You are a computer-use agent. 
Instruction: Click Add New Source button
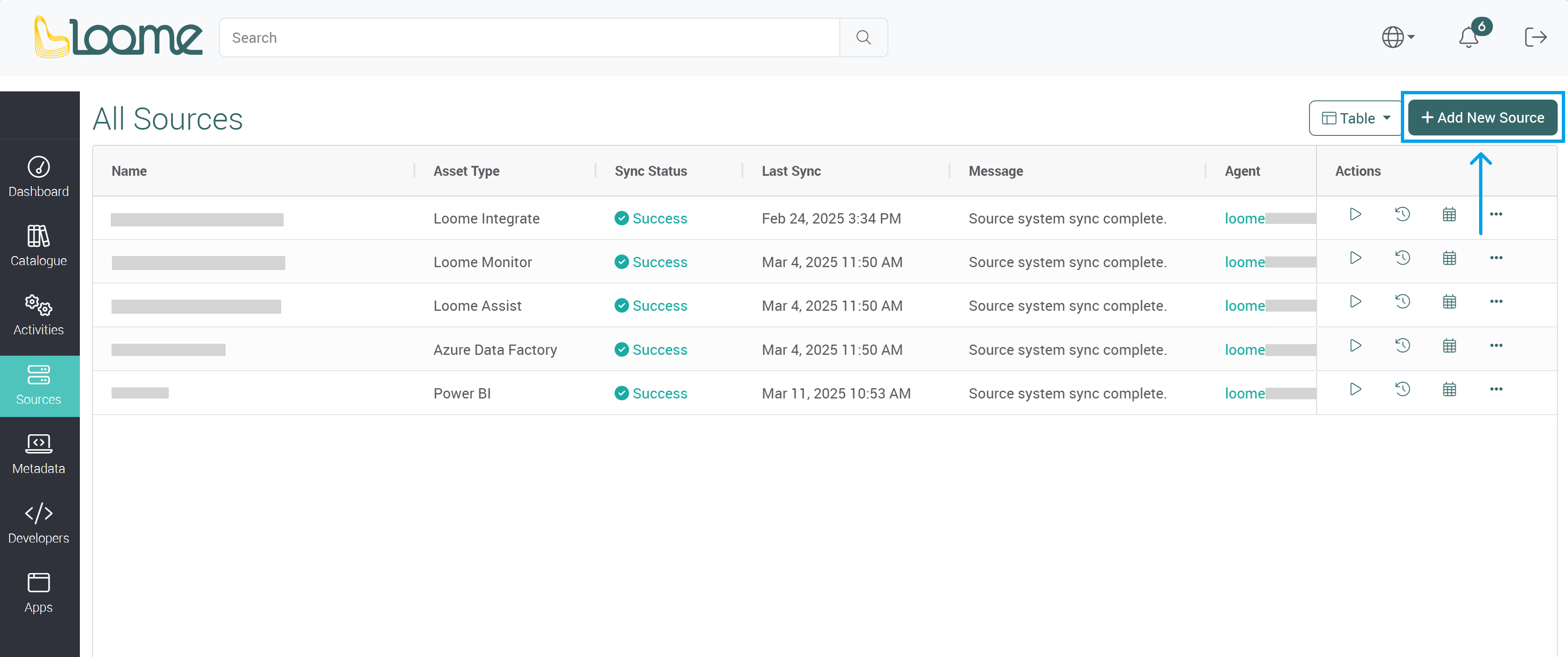pos(1482,118)
